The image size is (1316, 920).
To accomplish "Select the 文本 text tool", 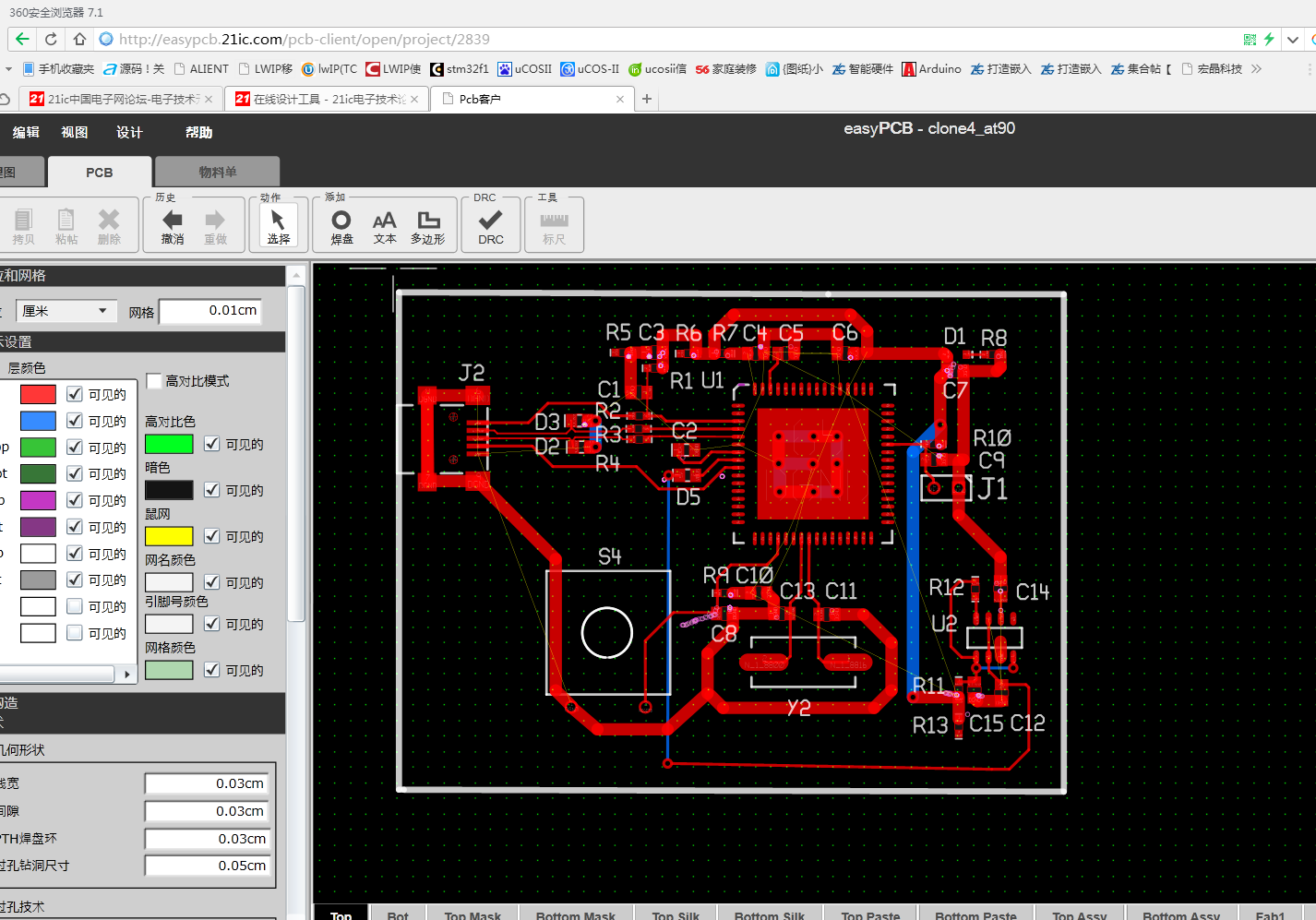I will 385,225.
